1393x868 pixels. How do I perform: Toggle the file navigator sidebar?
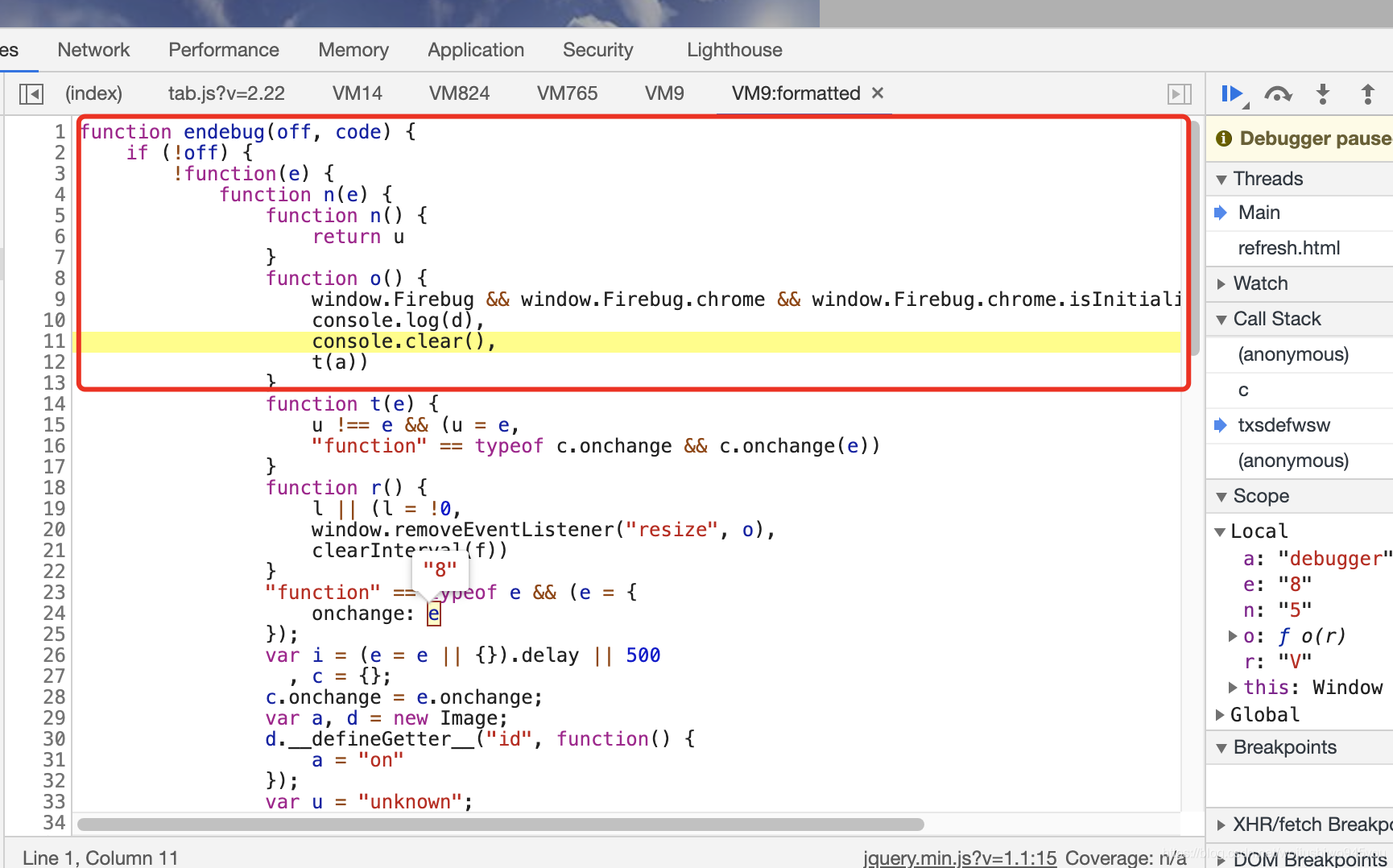click(x=31, y=94)
